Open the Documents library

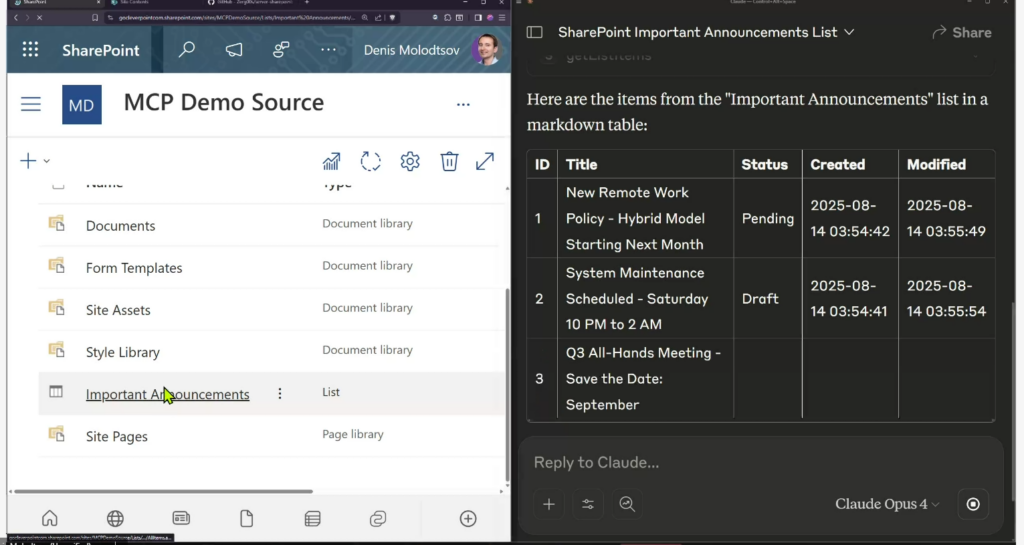click(x=121, y=226)
